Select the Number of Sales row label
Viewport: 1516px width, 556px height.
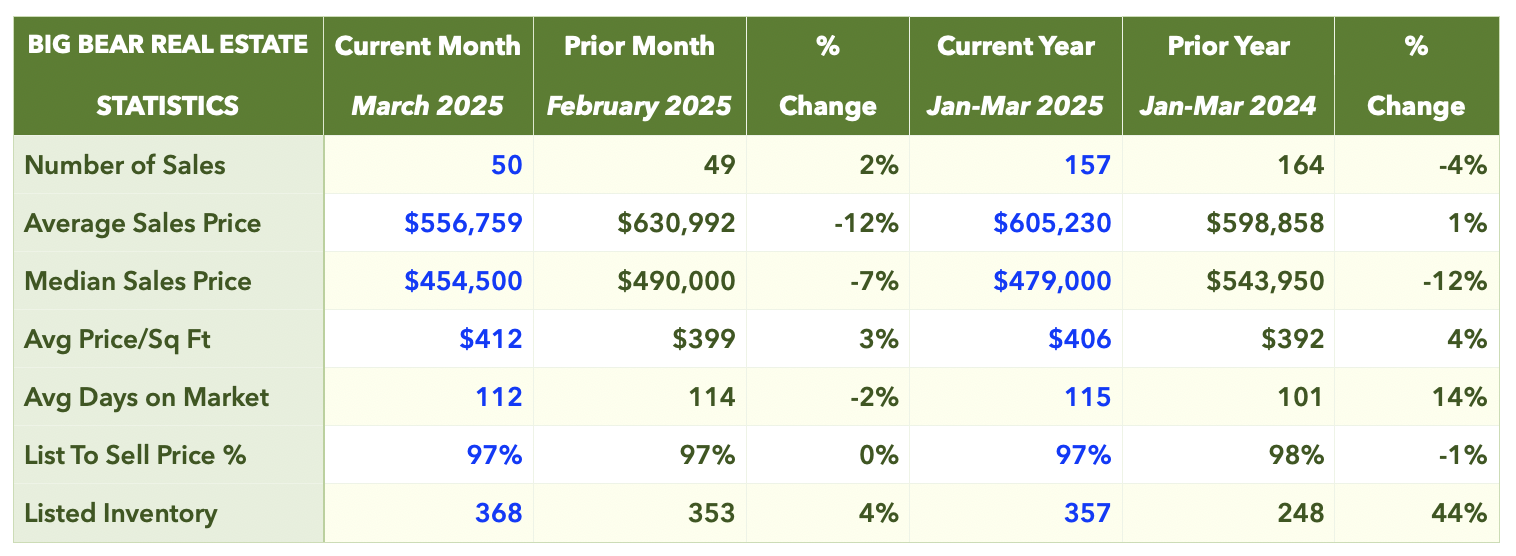125,165
